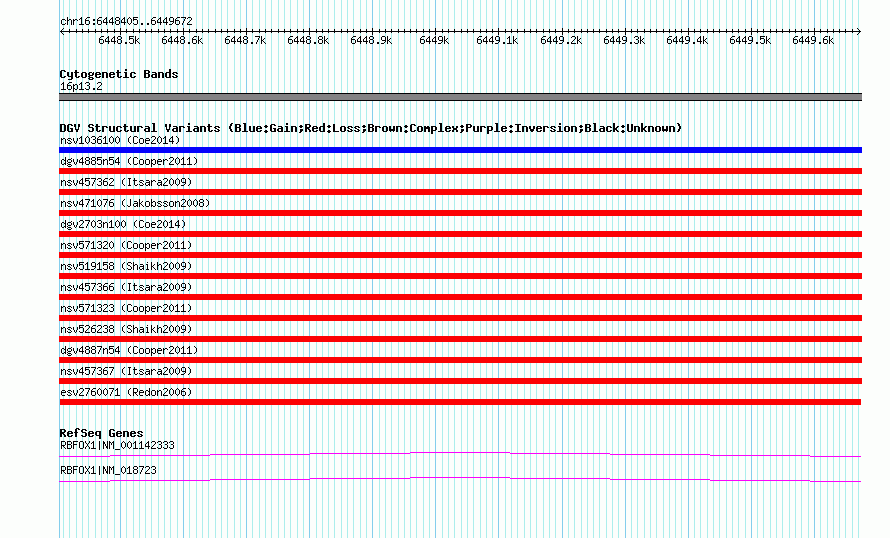Click the nsv457367 (Itsara2009) variant label
This screenshot has height=538, width=890.
tap(126, 371)
